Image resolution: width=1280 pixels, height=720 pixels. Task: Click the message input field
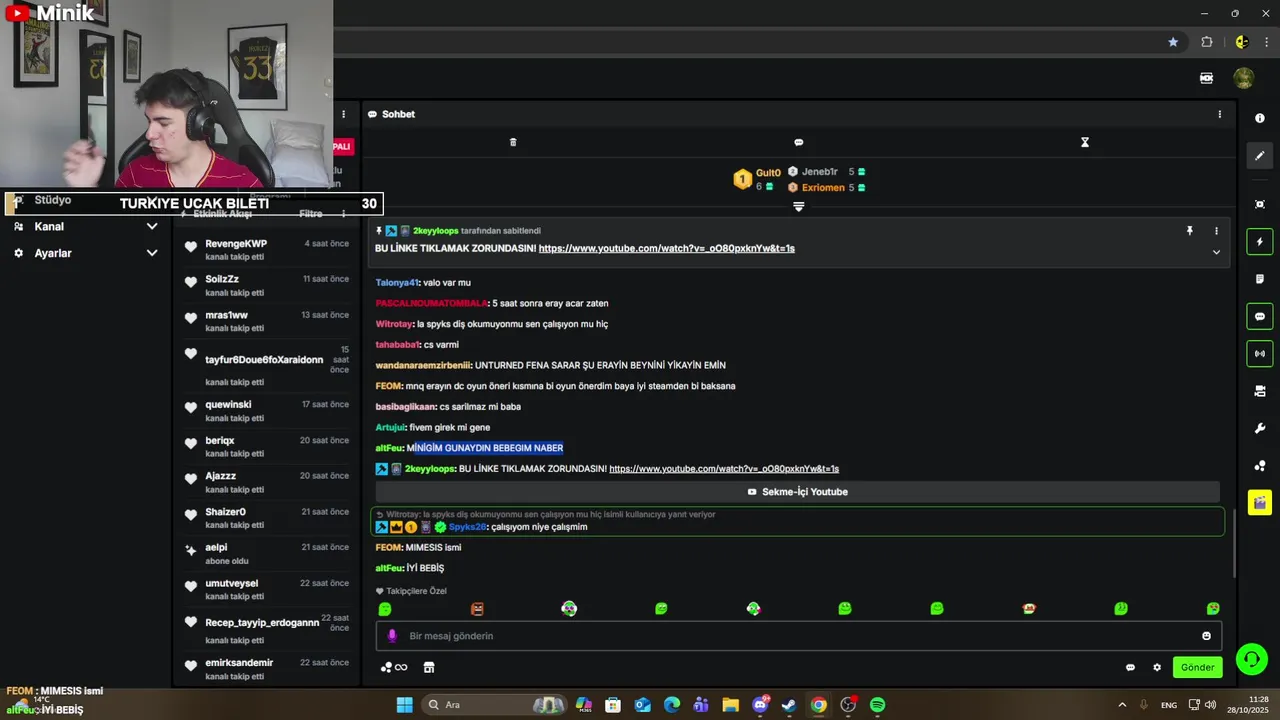coord(798,636)
